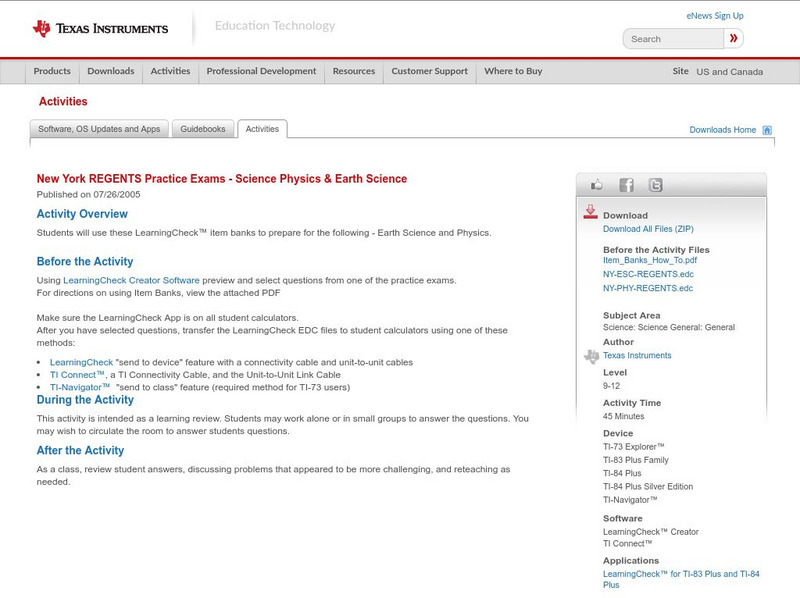The width and height of the screenshot is (800, 598).
Task: Click inside the Search input field
Action: coord(675,37)
